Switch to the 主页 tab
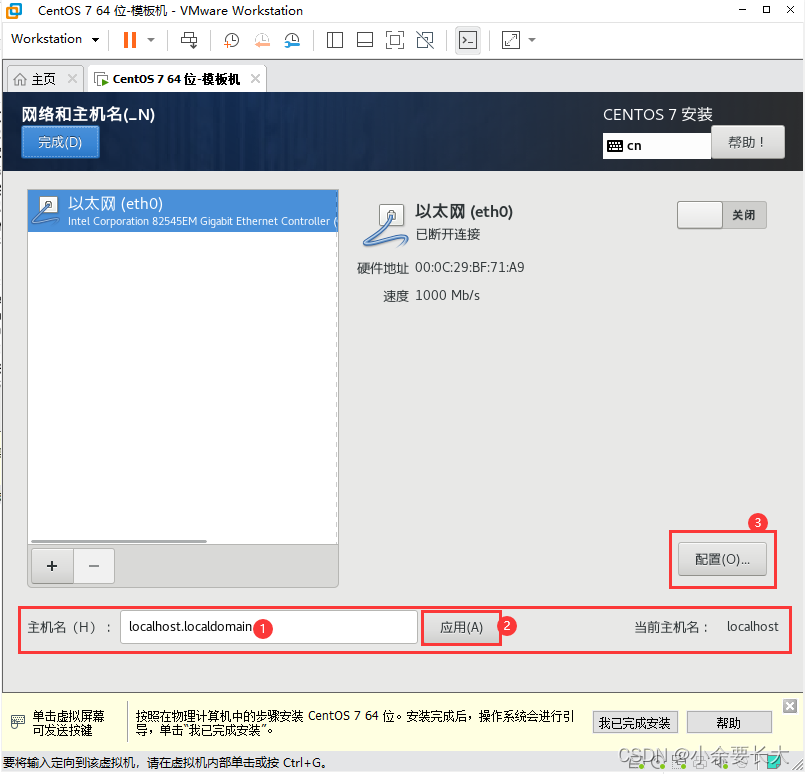805x774 pixels. (x=38, y=77)
